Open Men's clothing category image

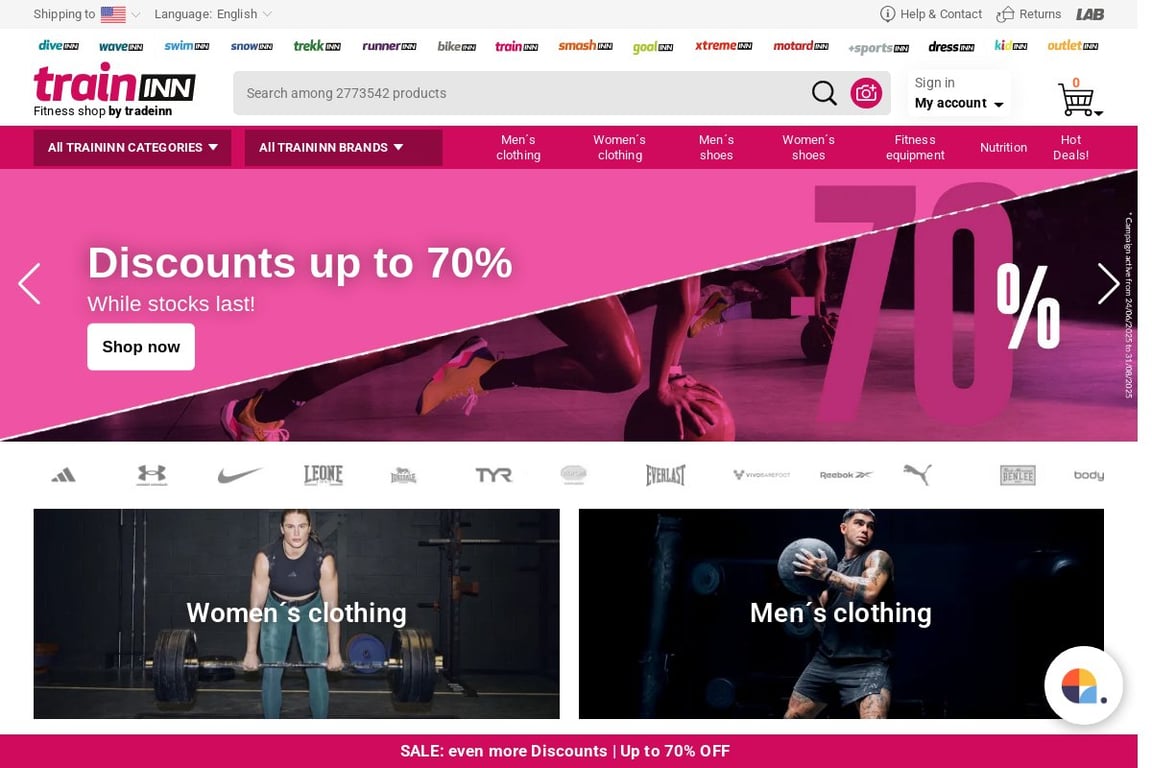[x=840, y=614]
